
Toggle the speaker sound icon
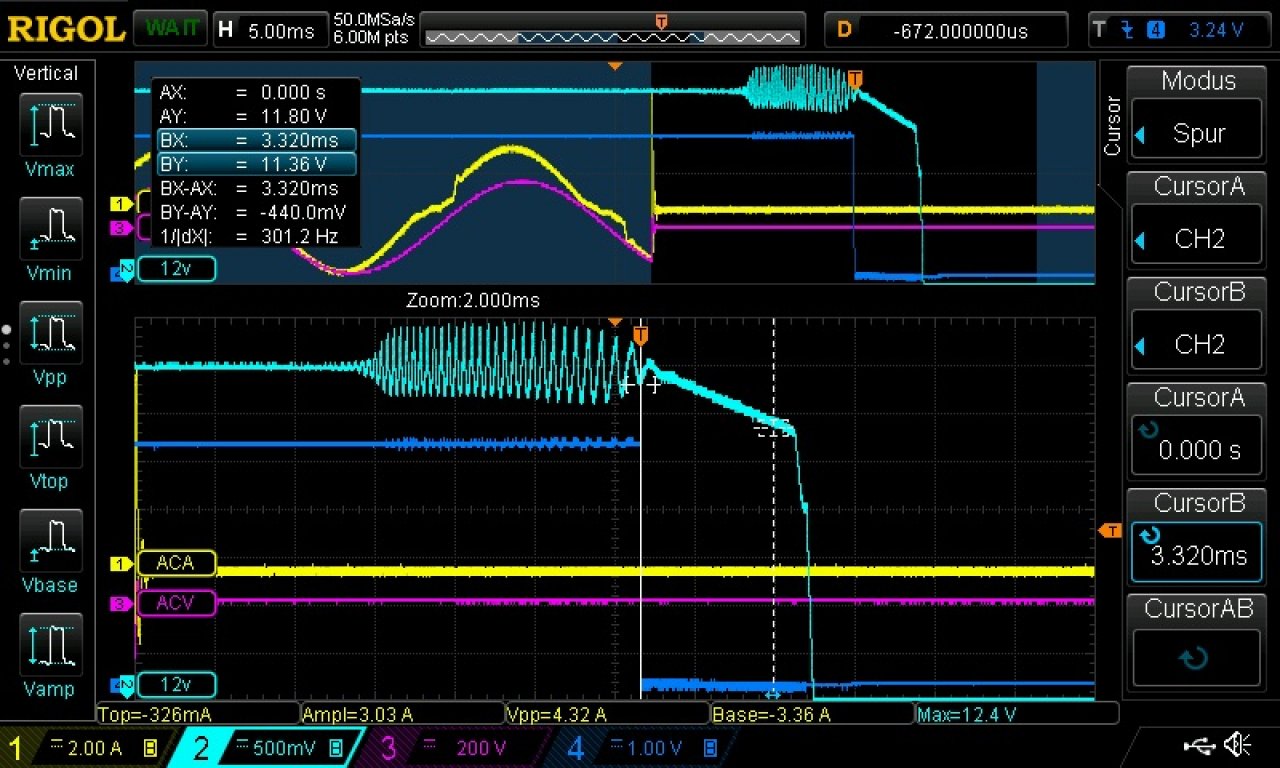[x=1238, y=745]
